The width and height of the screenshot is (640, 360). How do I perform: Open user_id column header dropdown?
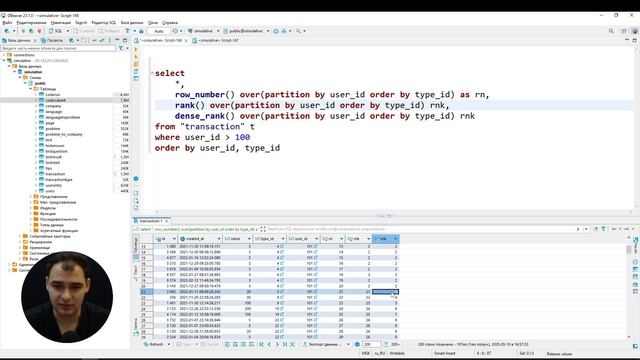[316, 239]
